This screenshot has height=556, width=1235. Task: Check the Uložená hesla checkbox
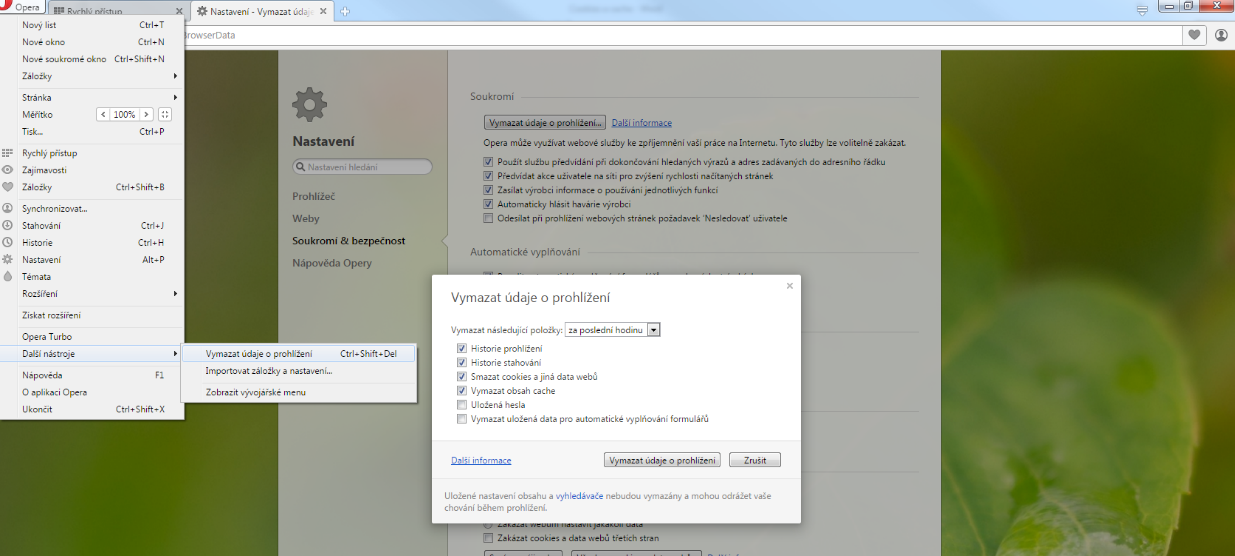pos(462,405)
